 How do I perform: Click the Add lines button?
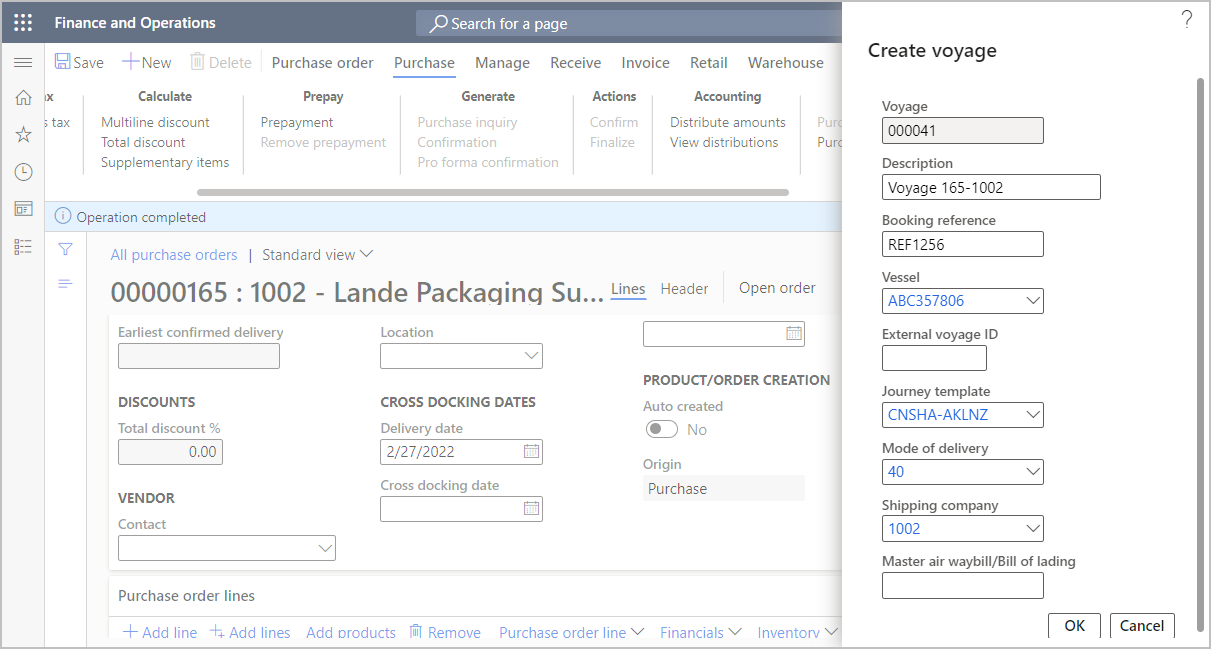(250, 632)
